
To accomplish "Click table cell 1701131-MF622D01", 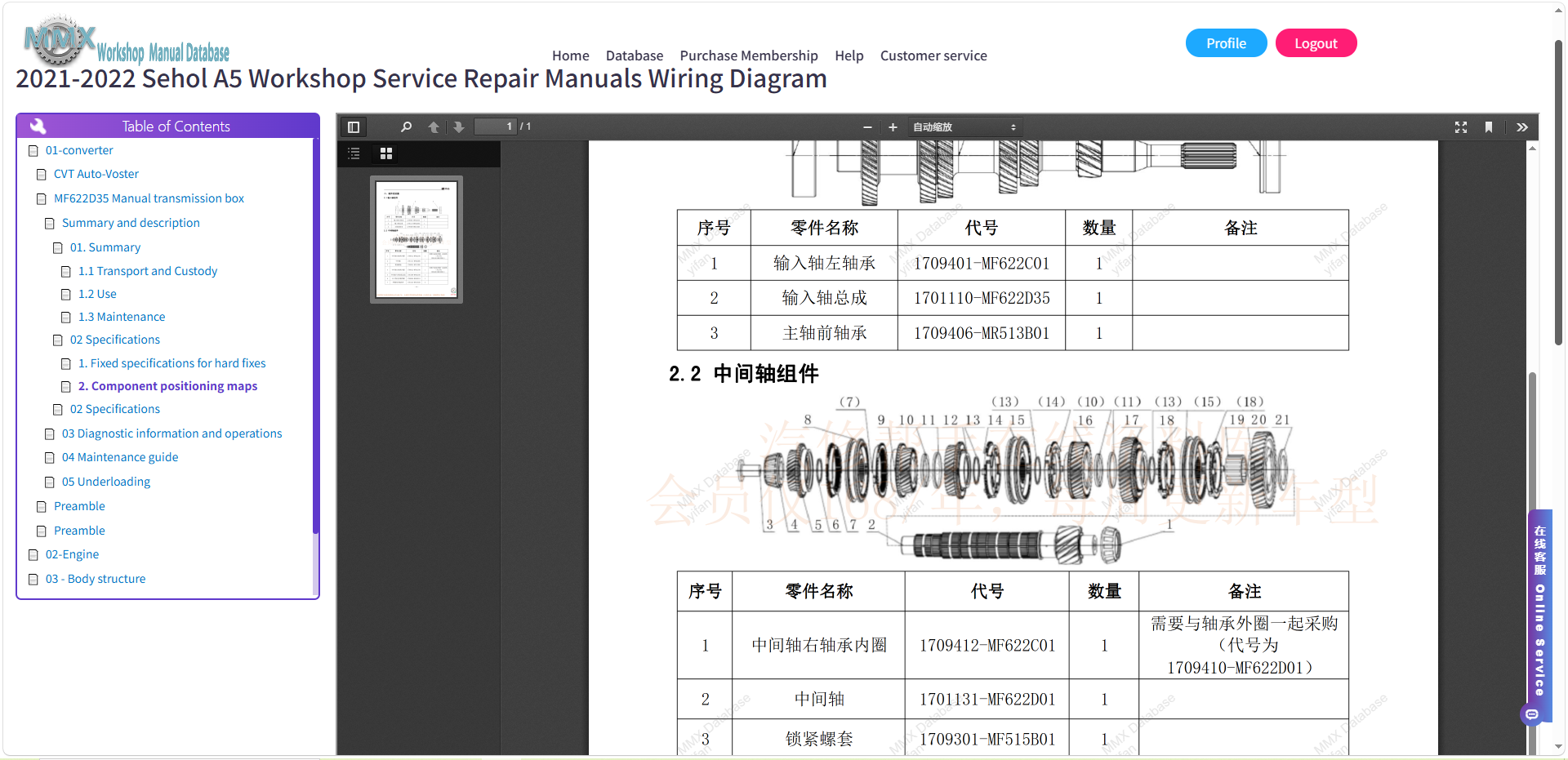I will [987, 700].
